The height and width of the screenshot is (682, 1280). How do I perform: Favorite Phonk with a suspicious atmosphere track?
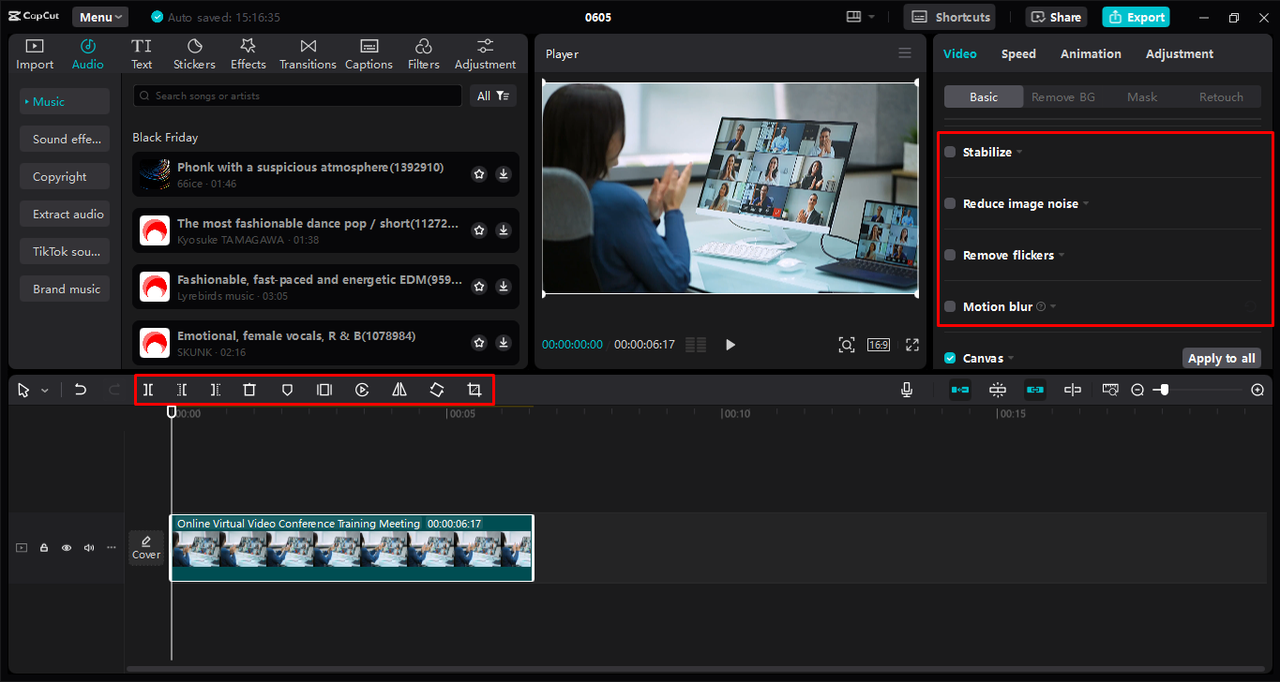pyautogui.click(x=479, y=174)
